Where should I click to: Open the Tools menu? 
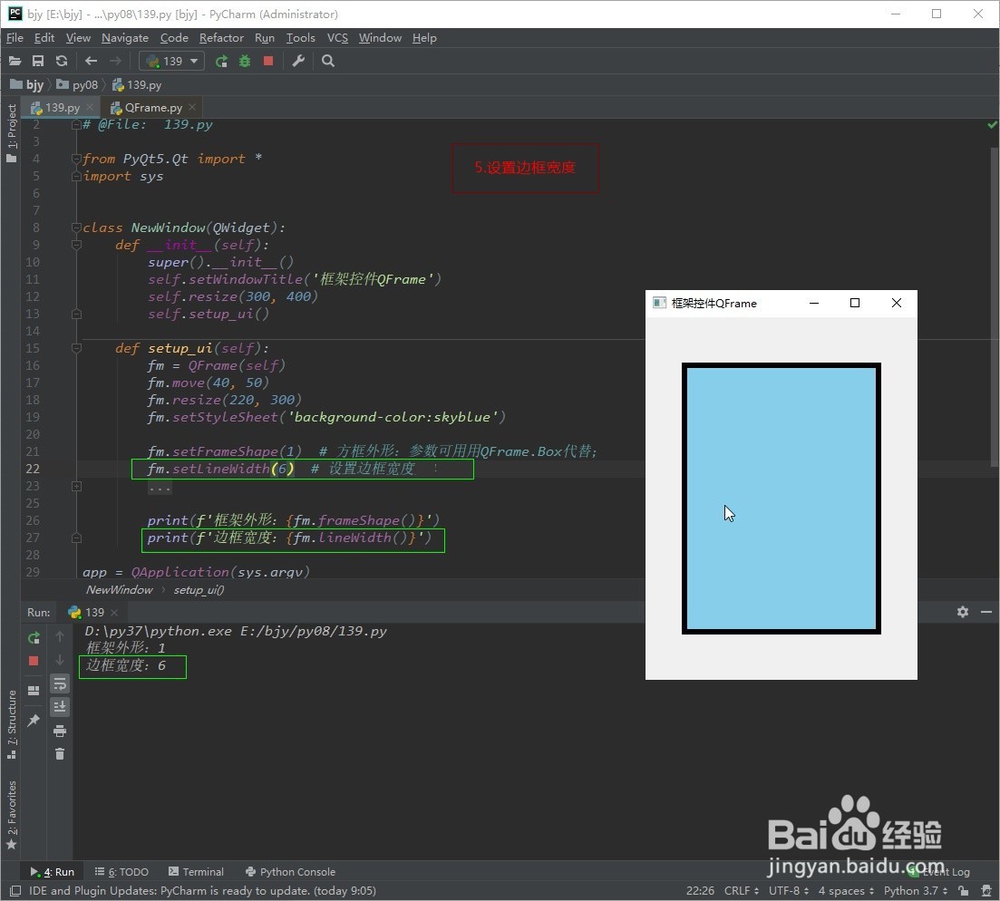(x=300, y=38)
